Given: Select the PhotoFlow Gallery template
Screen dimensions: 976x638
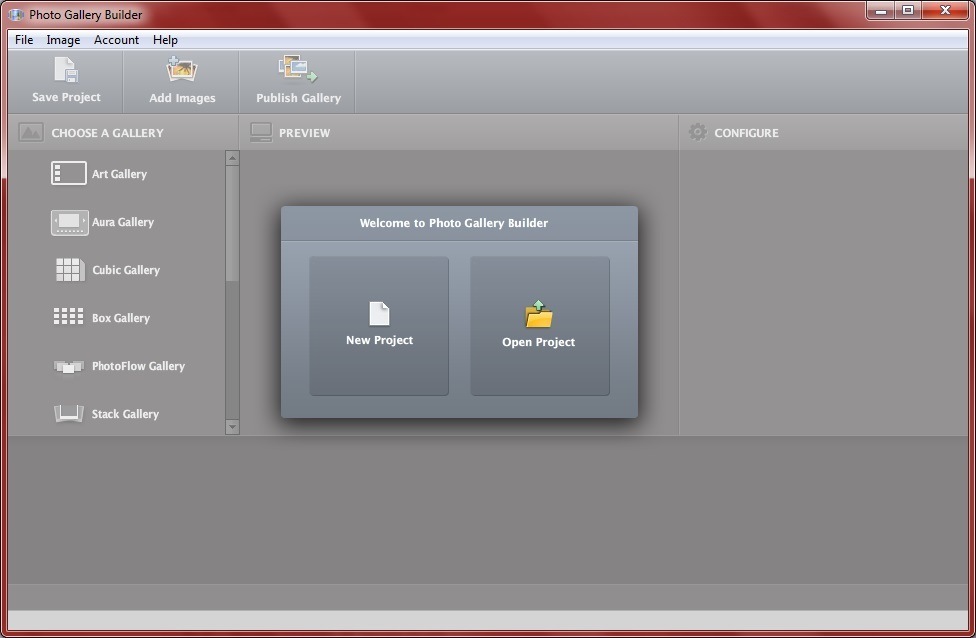Looking at the screenshot, I should tap(68, 366).
